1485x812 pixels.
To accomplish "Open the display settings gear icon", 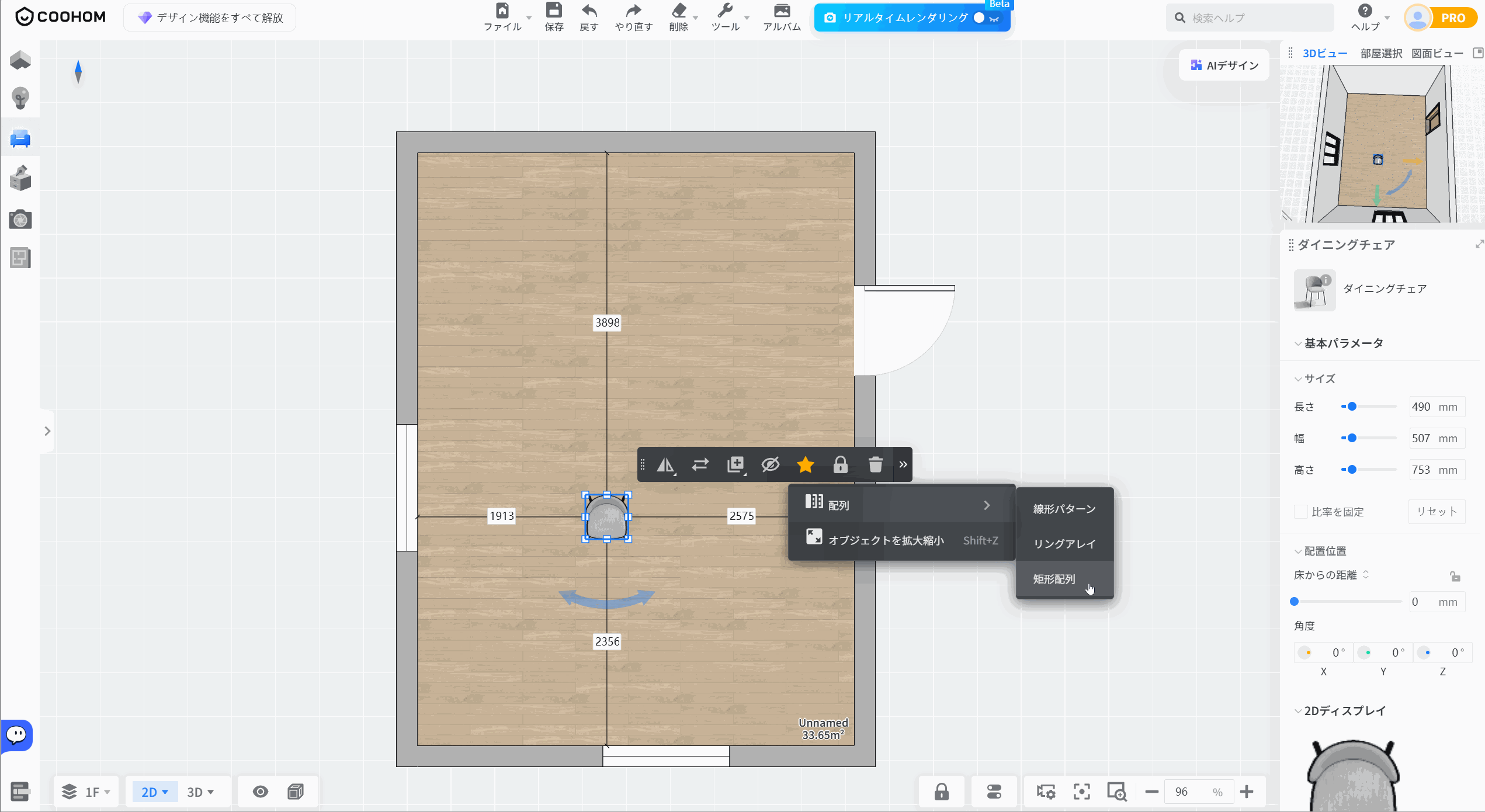I will click(1046, 792).
